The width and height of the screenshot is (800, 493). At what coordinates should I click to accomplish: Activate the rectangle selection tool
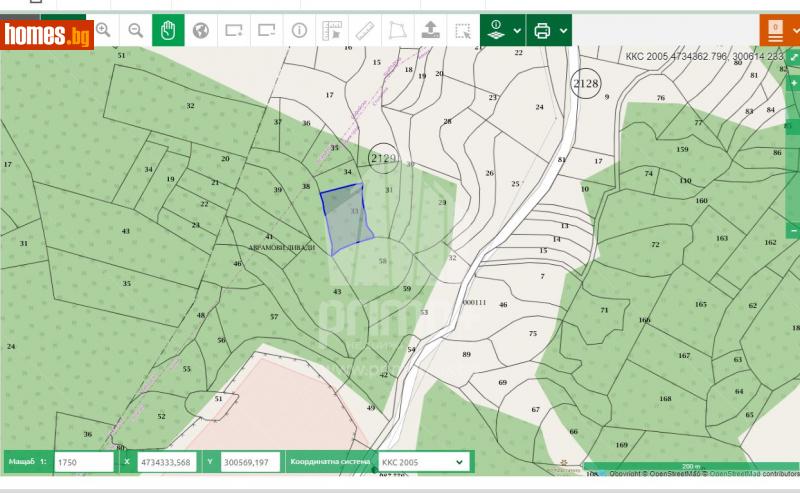point(462,30)
